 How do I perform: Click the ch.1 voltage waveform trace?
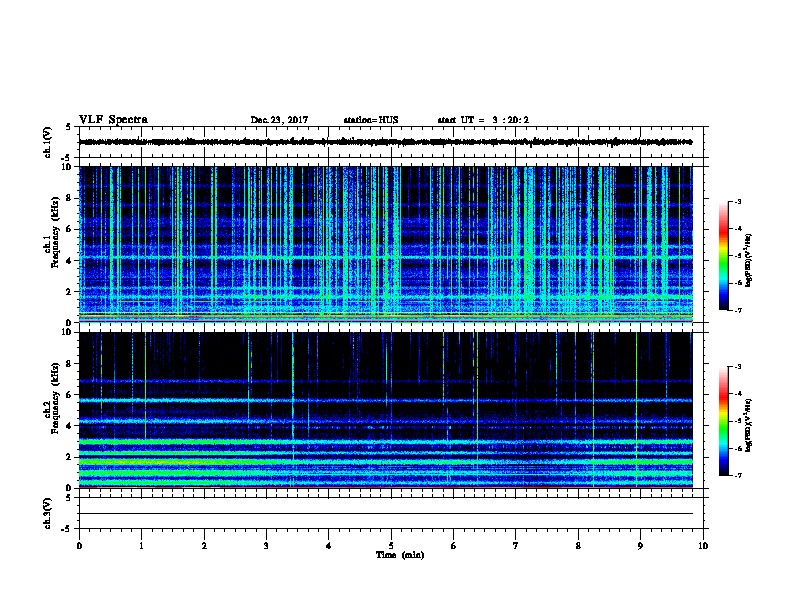385,142
